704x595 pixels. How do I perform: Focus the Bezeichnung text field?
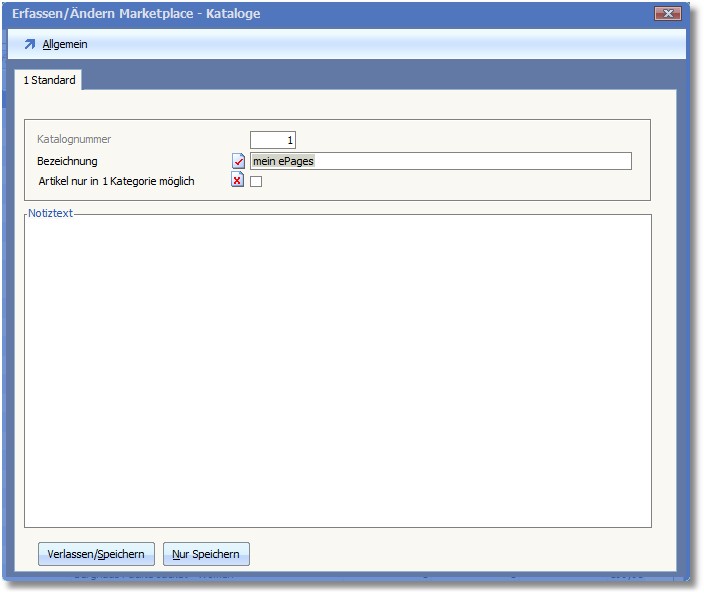(440, 161)
